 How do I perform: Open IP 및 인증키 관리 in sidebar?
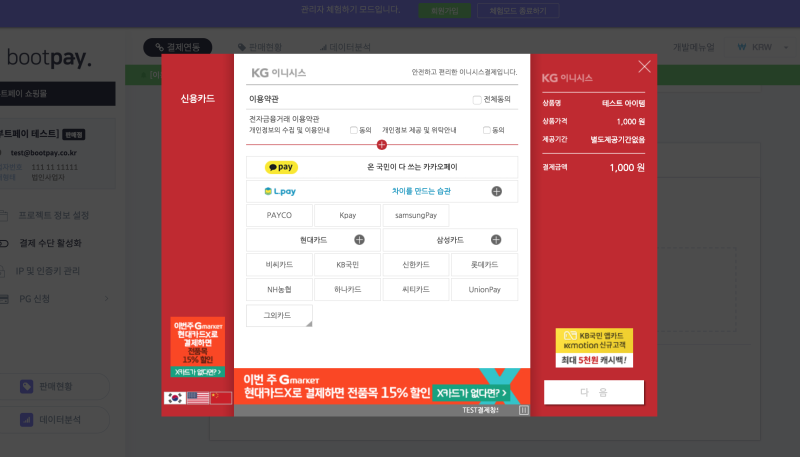pyautogui.click(x=47, y=271)
